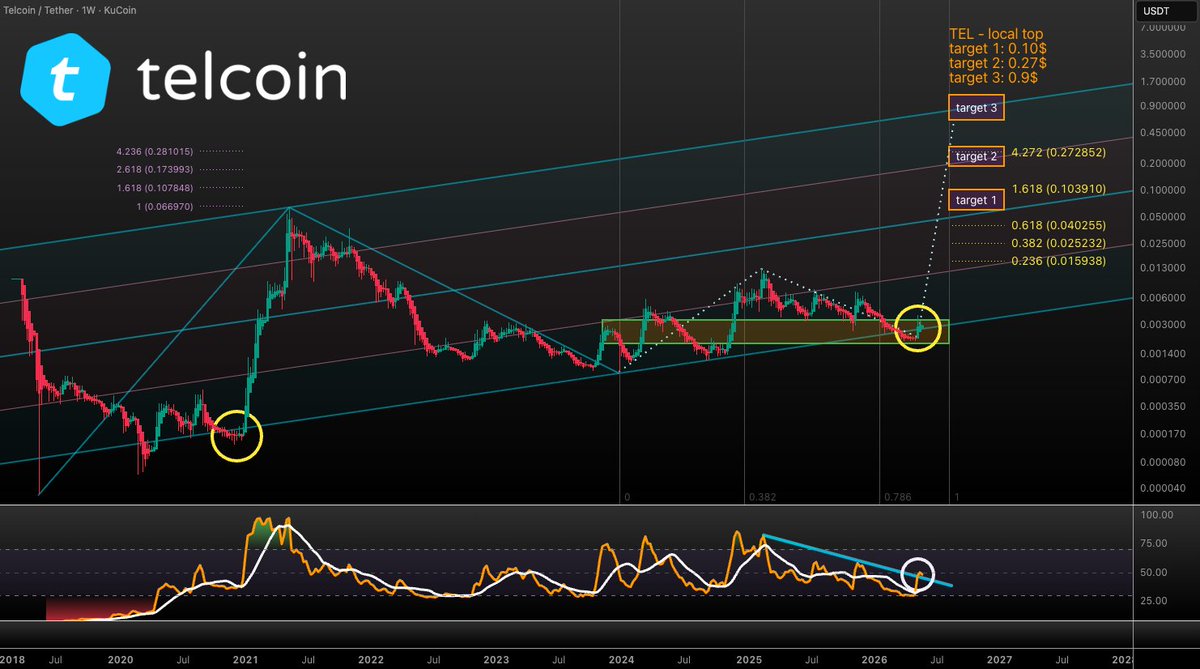The width and height of the screenshot is (1200, 669).
Task: Click the 0.001400 price axis label
Action: click(1161, 354)
